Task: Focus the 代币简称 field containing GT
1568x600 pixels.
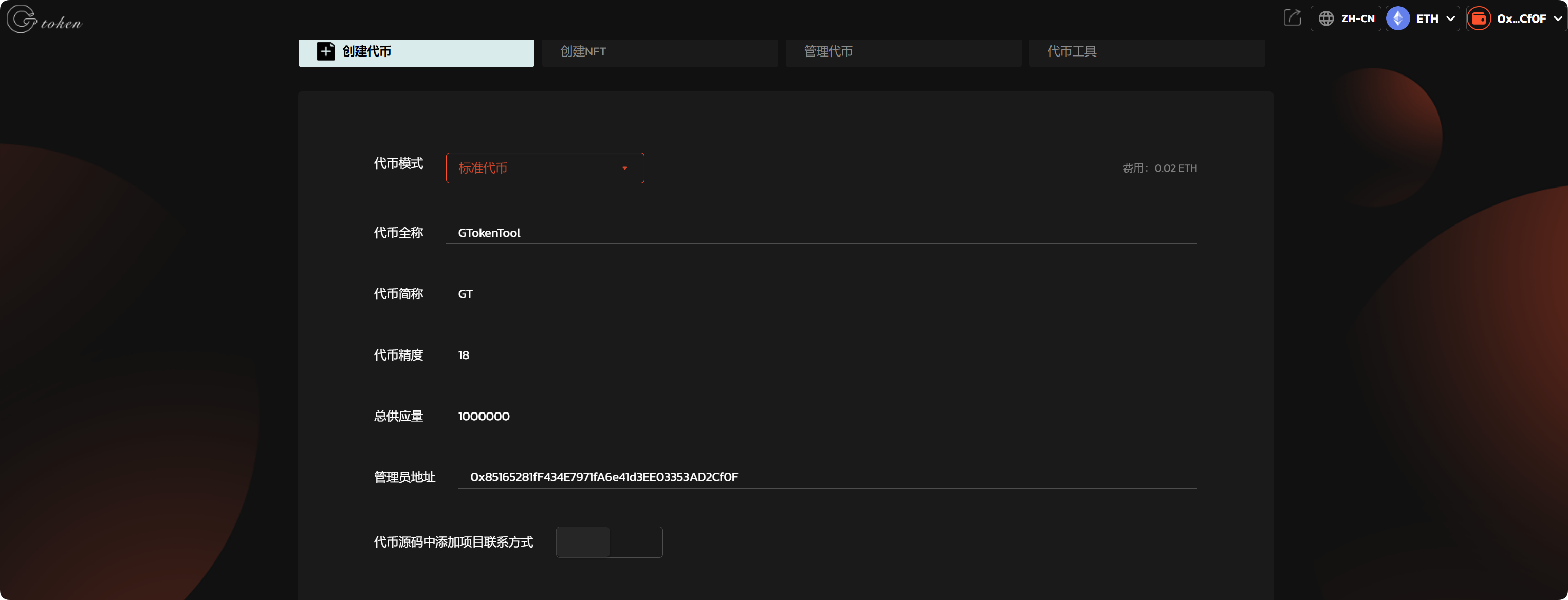Action: pos(821,294)
